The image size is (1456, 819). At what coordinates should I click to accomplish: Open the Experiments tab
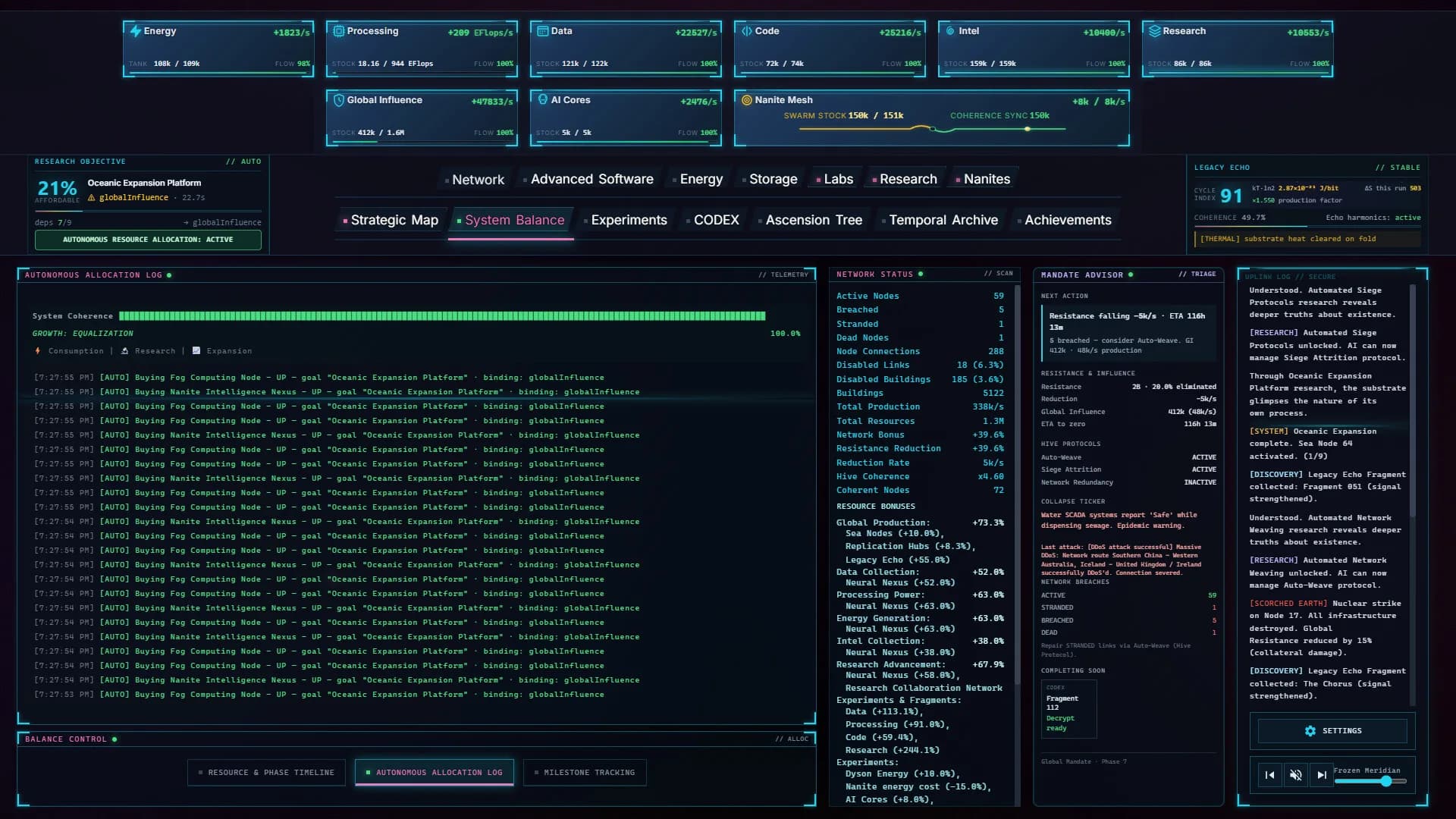point(625,220)
